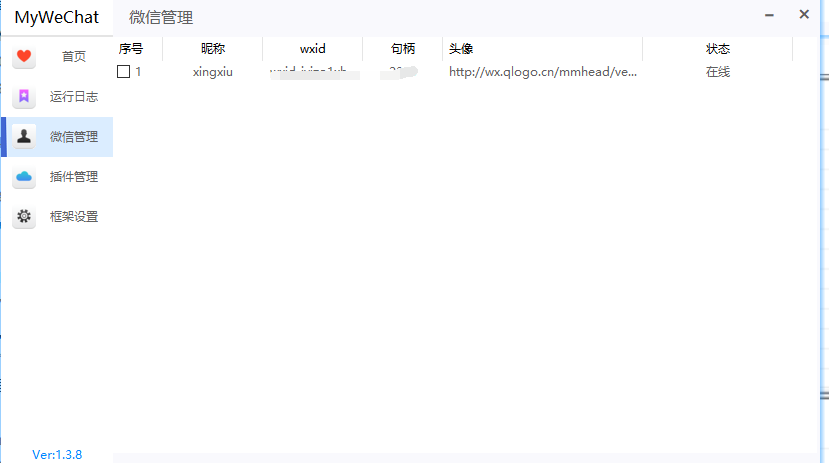Click the red heart home icon

click(x=24, y=56)
